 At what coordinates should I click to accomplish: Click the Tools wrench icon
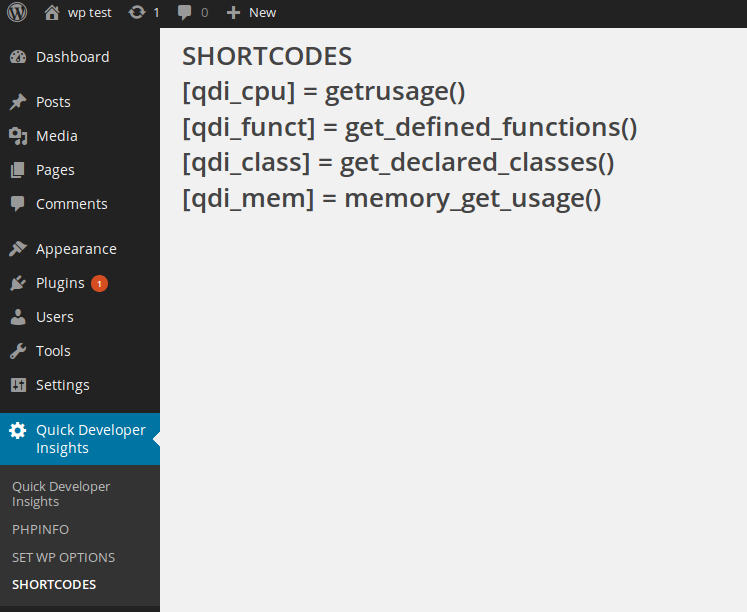click(x=18, y=351)
